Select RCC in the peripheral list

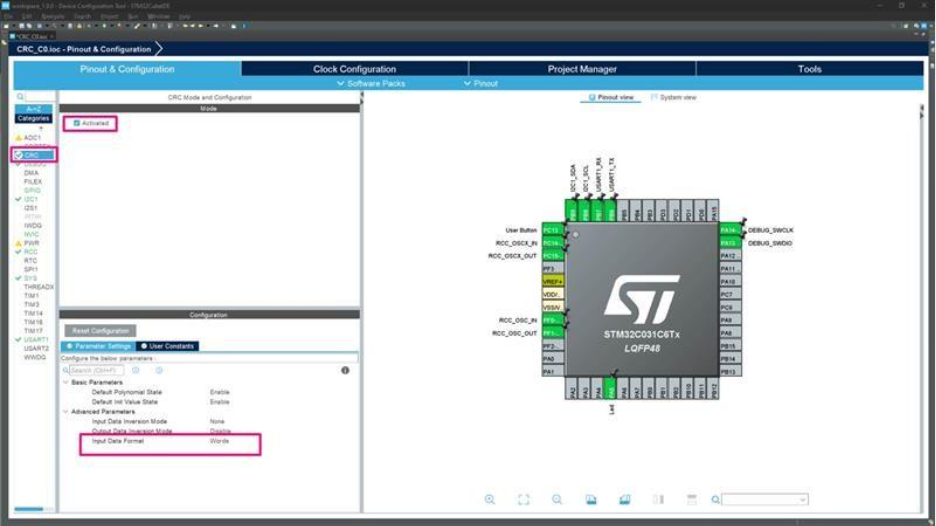click(x=30, y=252)
